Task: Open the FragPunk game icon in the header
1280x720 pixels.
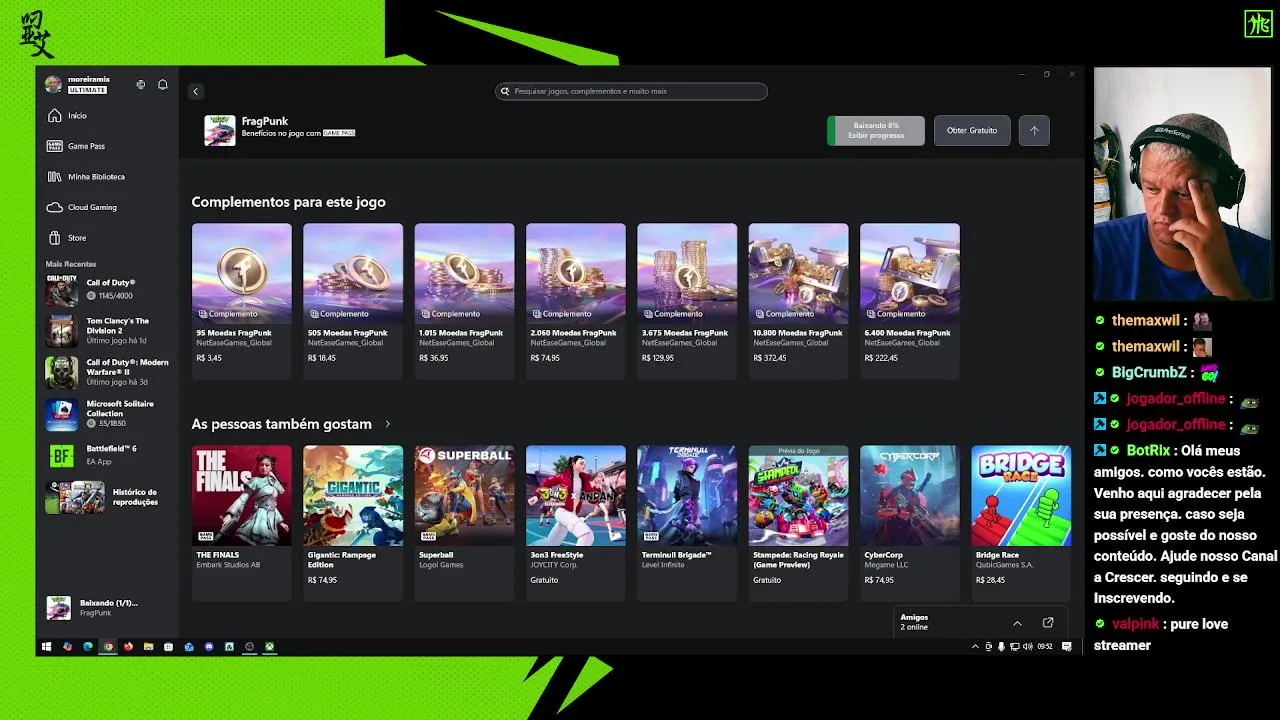Action: pos(220,130)
